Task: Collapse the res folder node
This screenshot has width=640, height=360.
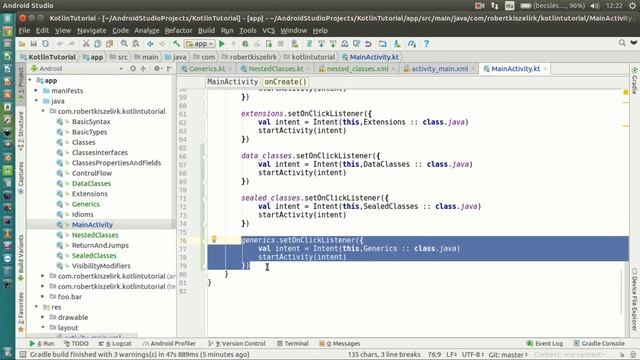Action: [36, 307]
